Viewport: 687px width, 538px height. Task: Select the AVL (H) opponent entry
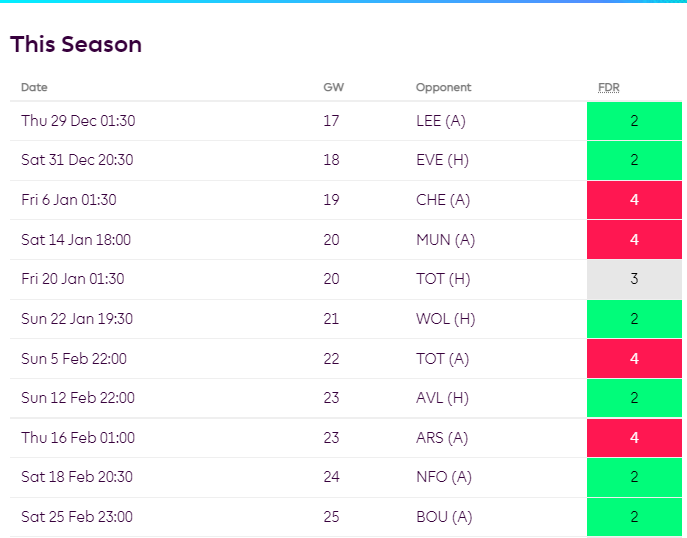point(441,398)
